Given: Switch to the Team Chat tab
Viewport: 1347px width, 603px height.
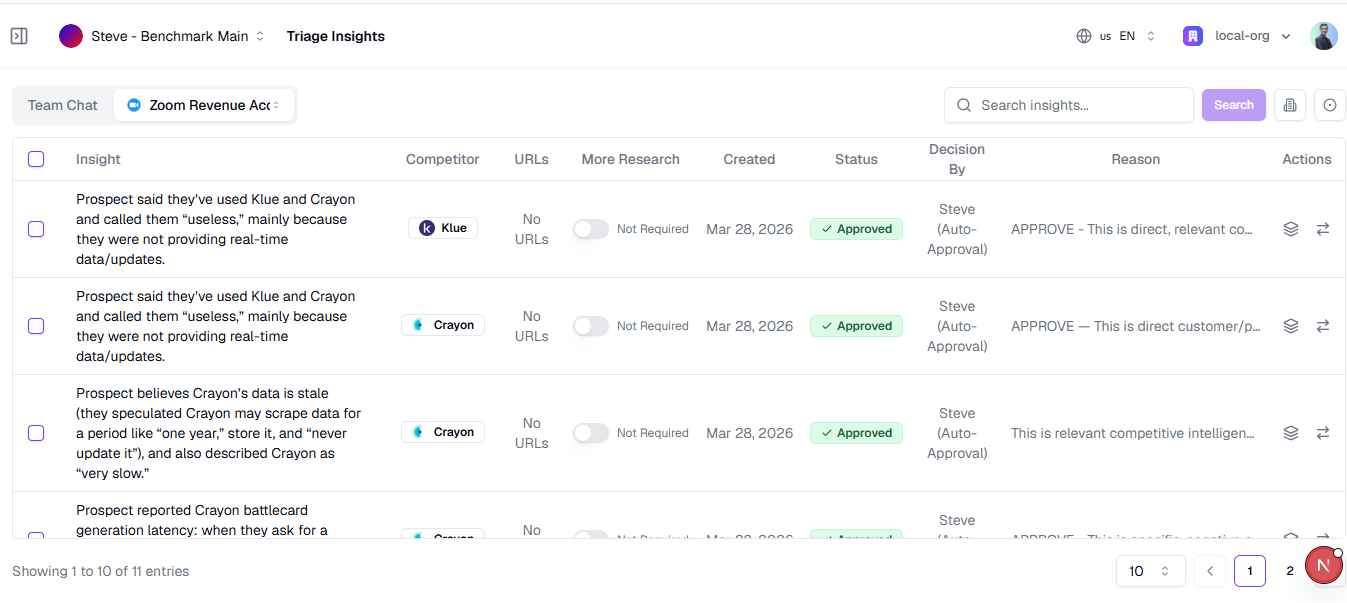Looking at the screenshot, I should (x=63, y=105).
